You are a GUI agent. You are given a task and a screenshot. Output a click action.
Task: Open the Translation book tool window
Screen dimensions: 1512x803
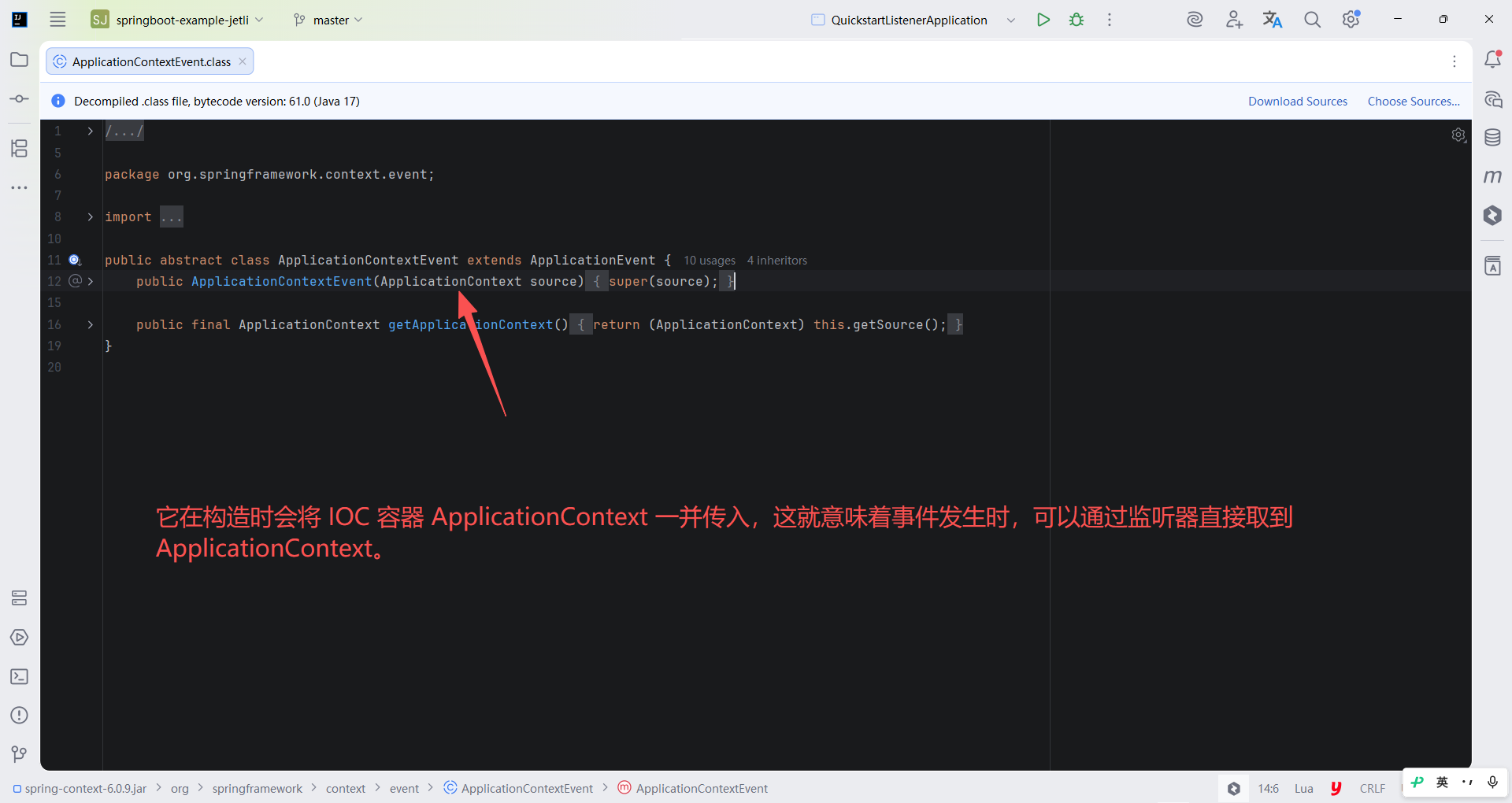(1492, 266)
